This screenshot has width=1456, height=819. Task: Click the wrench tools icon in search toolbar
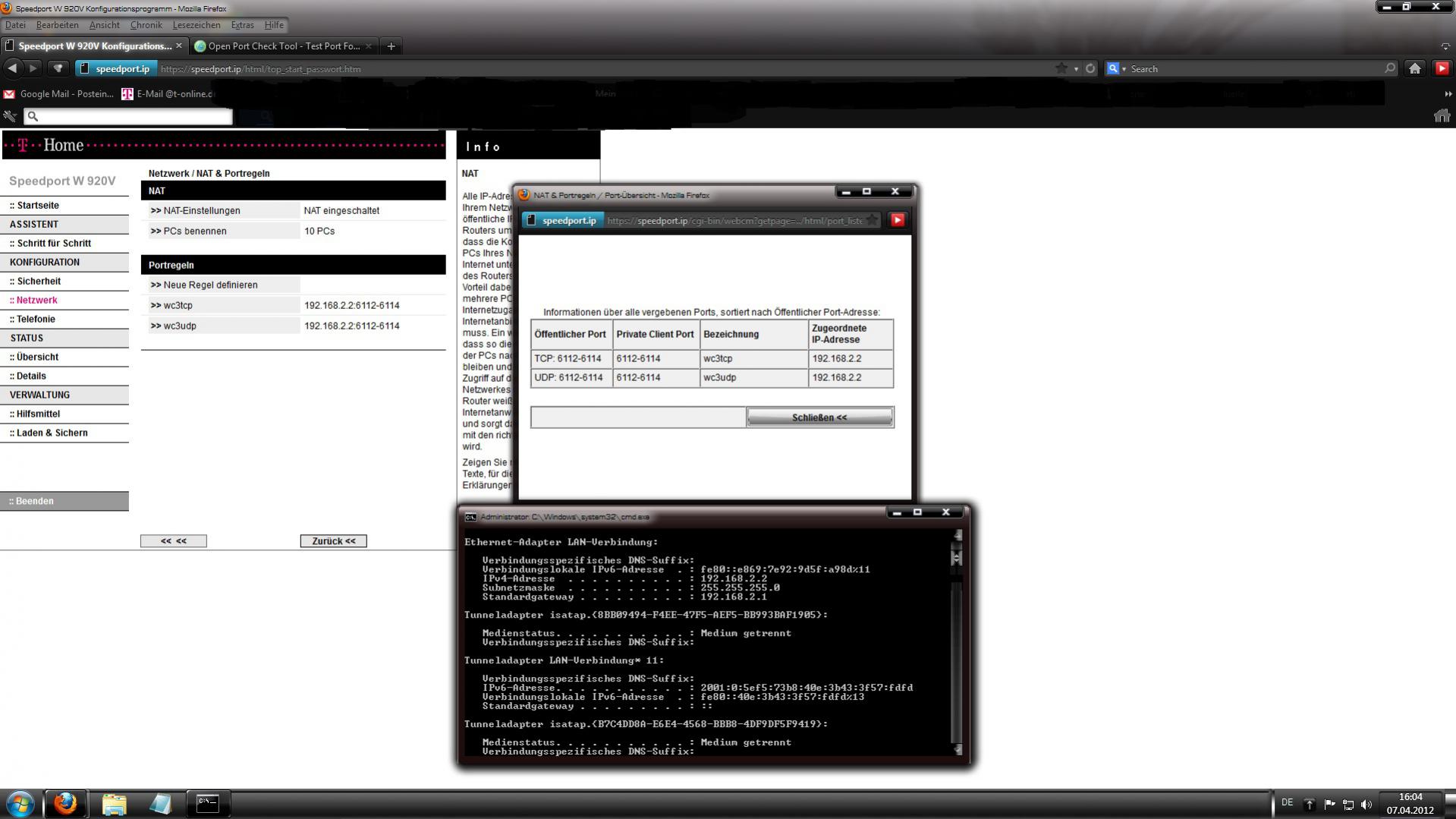(x=10, y=116)
